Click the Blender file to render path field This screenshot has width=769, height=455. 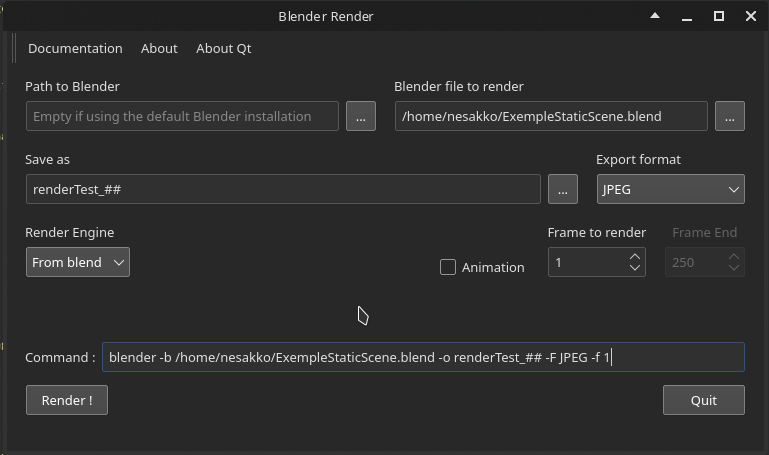coord(551,116)
